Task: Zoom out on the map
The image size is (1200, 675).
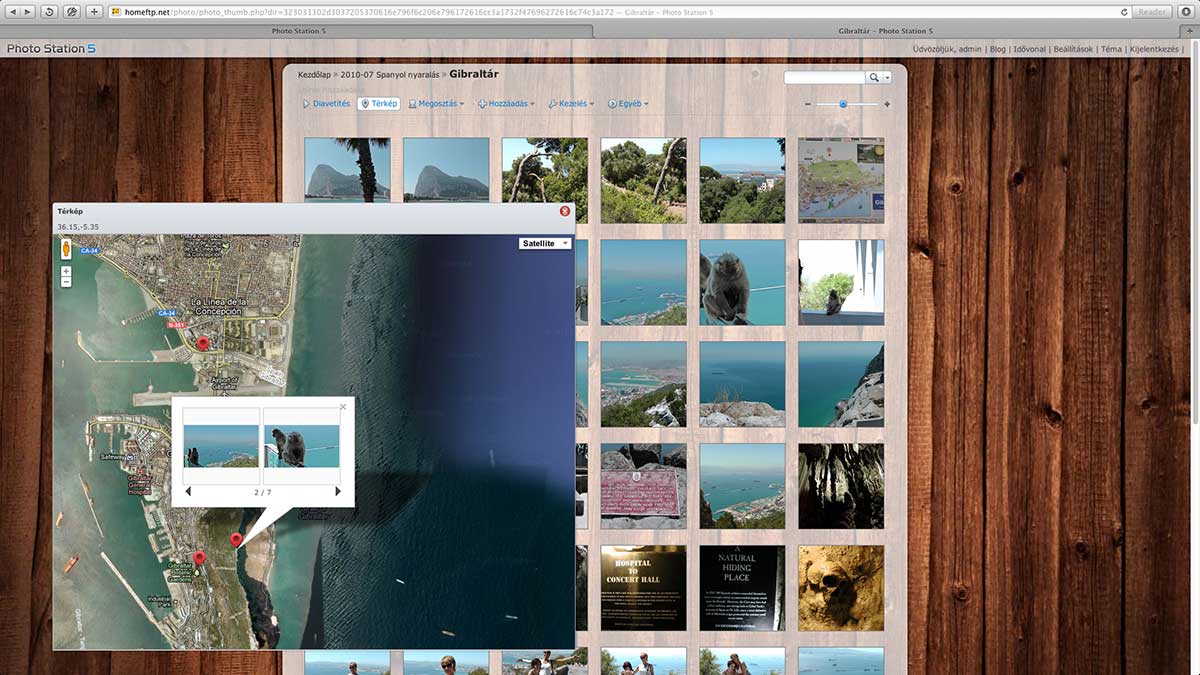Action: tap(66, 282)
